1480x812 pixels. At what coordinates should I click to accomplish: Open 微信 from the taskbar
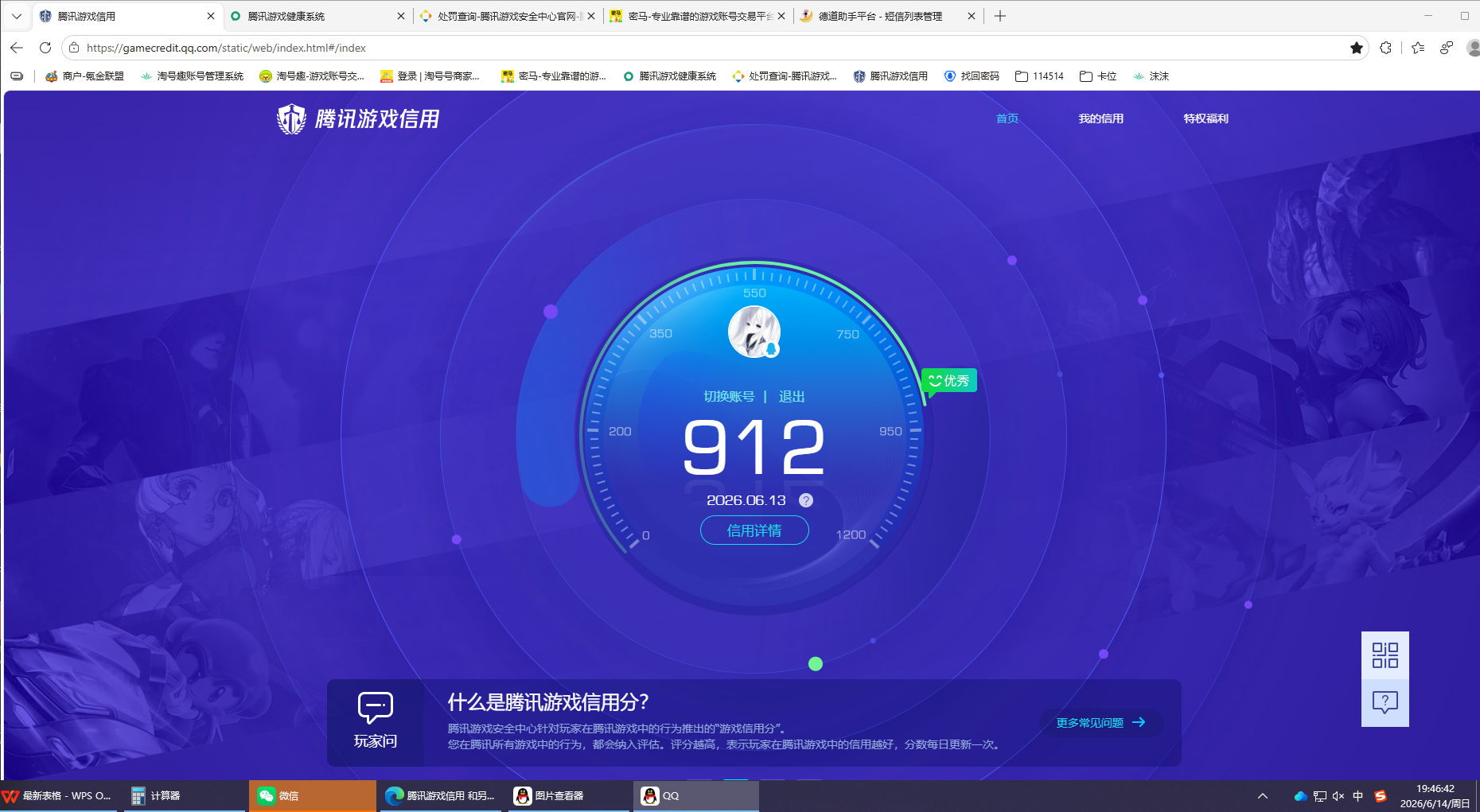(x=312, y=796)
